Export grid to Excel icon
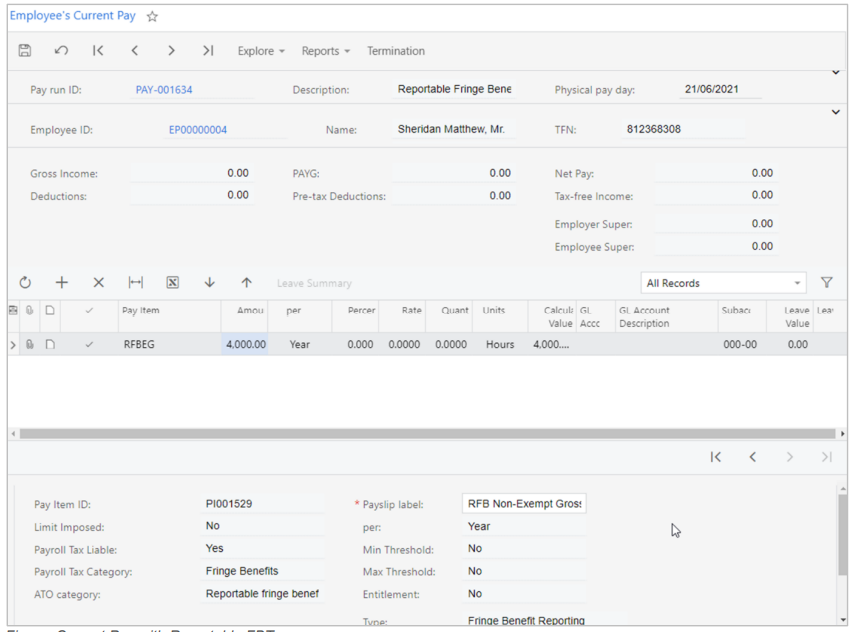Image resolution: width=852 pixels, height=632 pixels. tap(172, 283)
